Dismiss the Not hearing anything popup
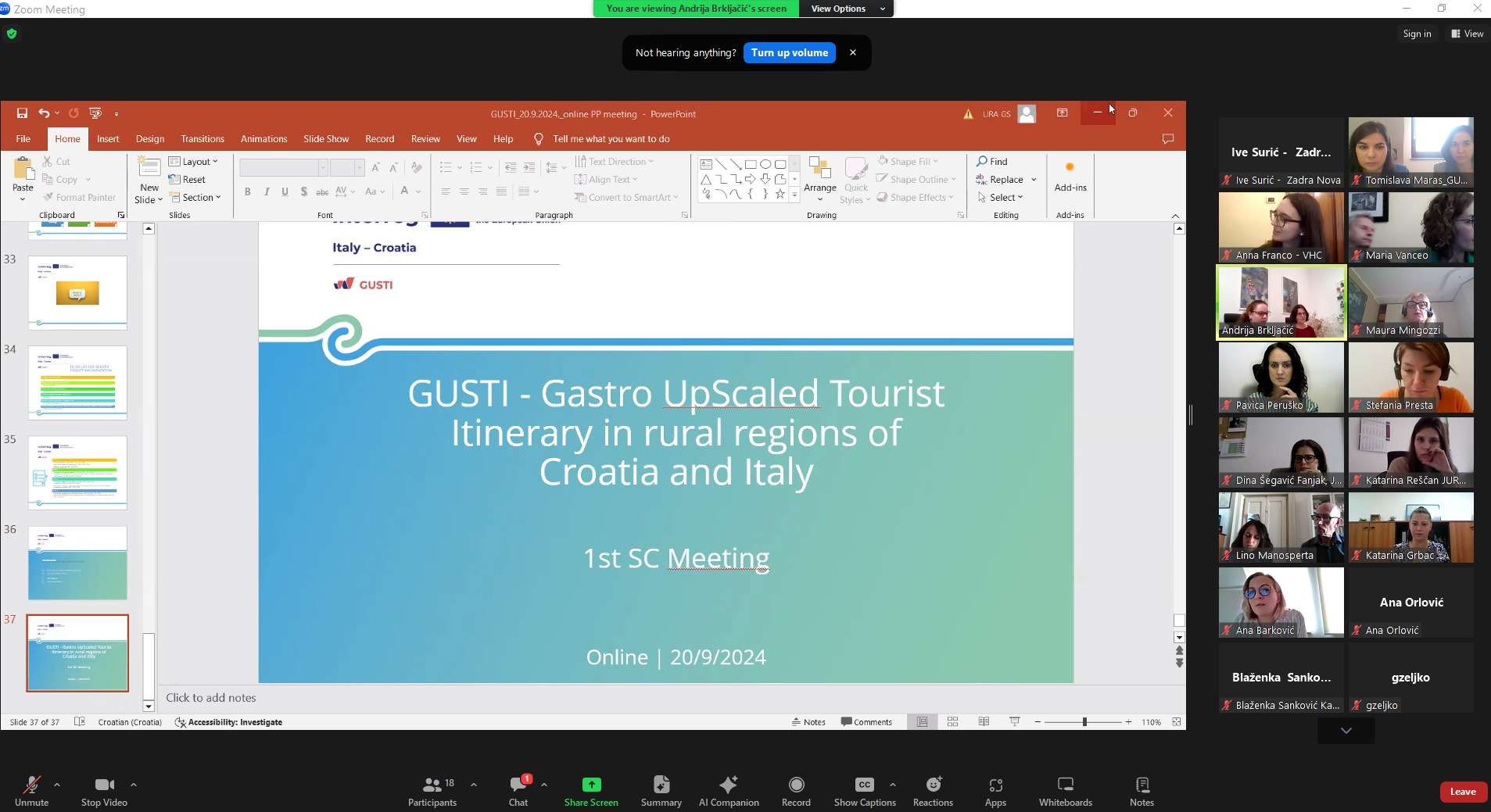The width and height of the screenshot is (1491, 812). pos(853,53)
